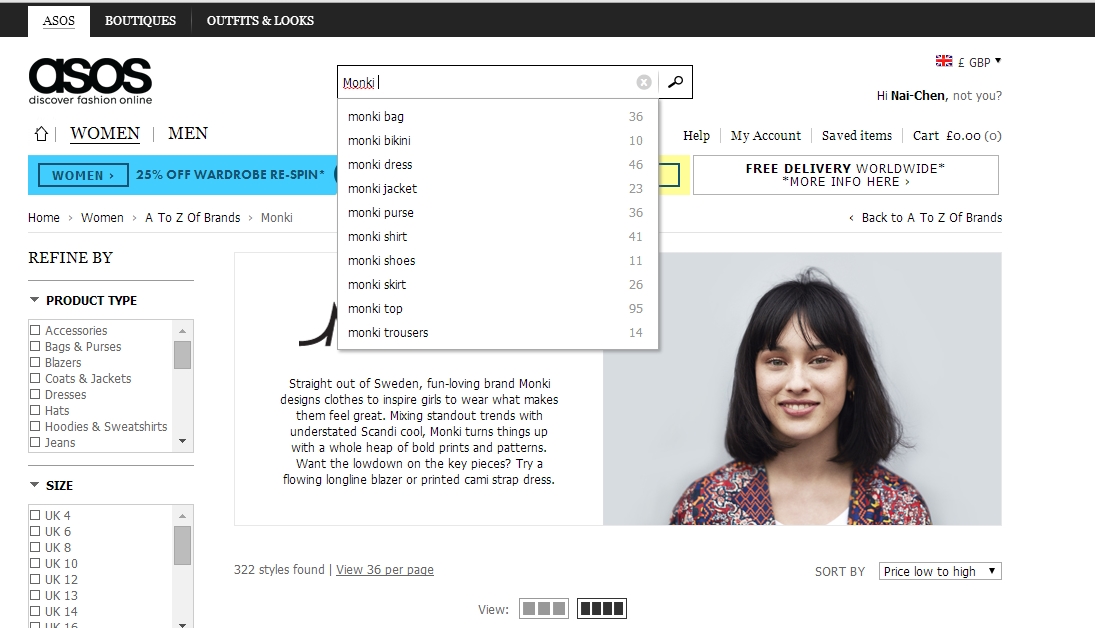Click the Home breadcrumb
1095x628 pixels.
click(43, 217)
